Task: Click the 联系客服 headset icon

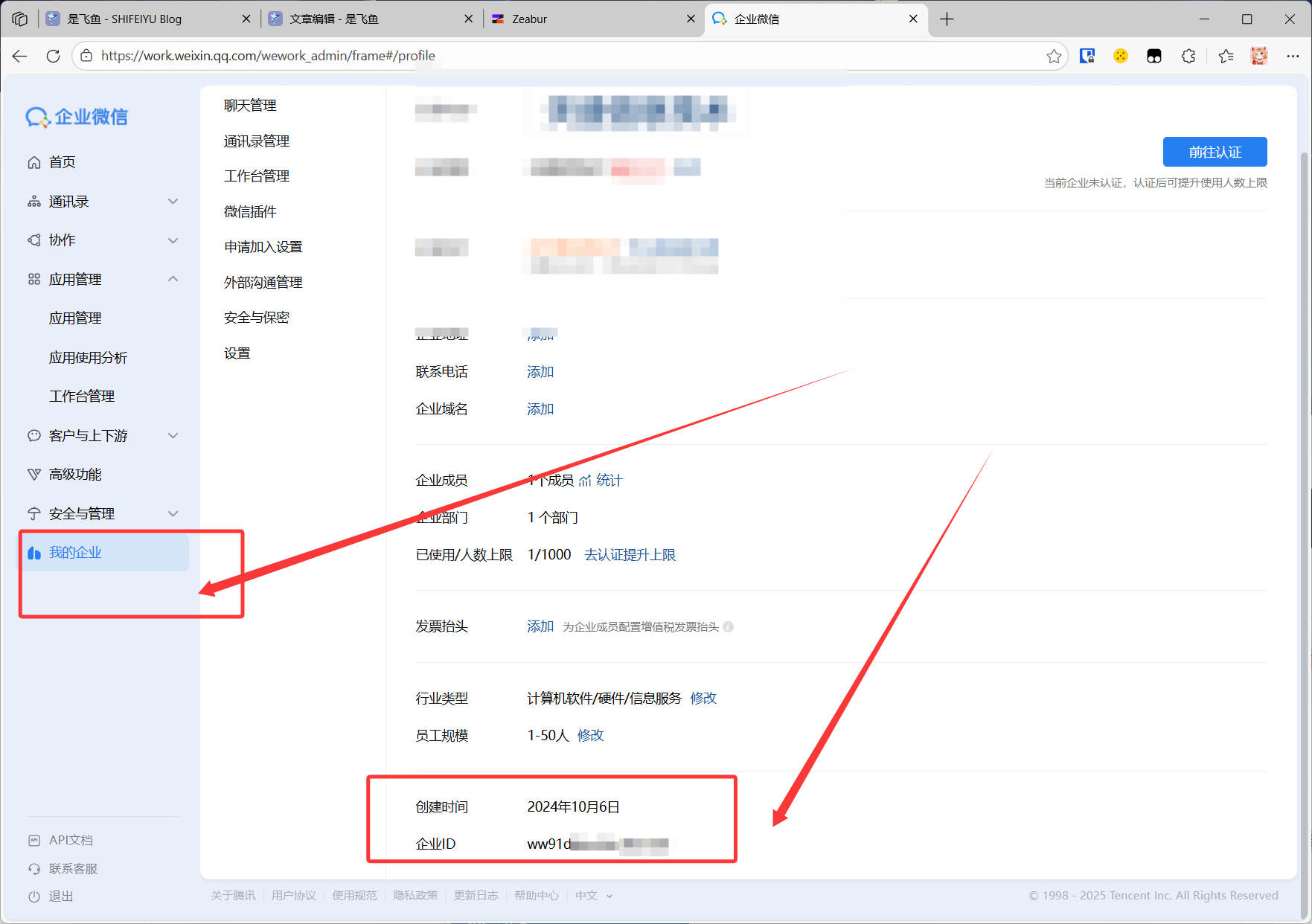Action: click(x=34, y=869)
